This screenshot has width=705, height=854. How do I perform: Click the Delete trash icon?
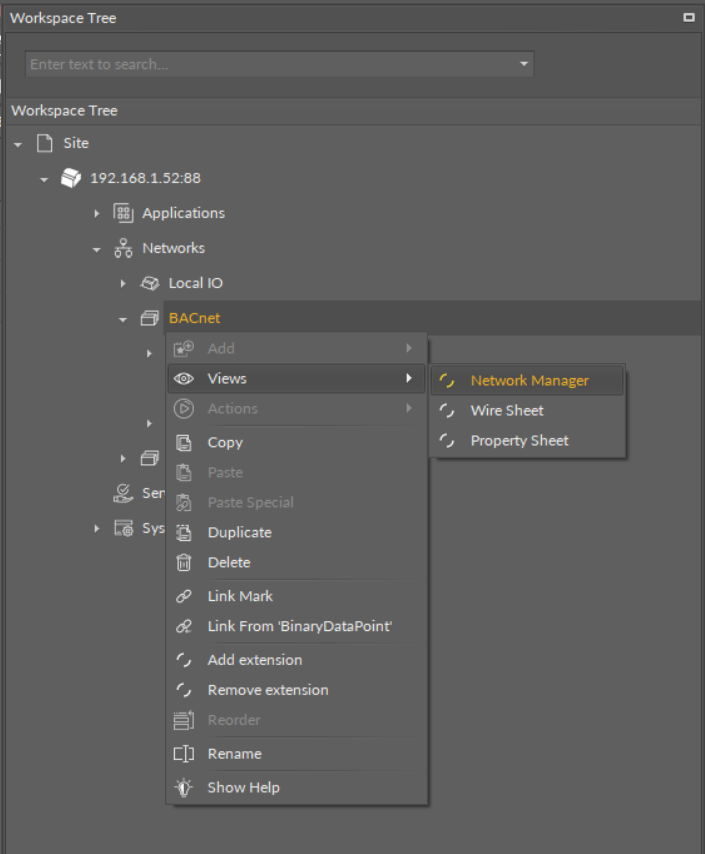(x=183, y=562)
